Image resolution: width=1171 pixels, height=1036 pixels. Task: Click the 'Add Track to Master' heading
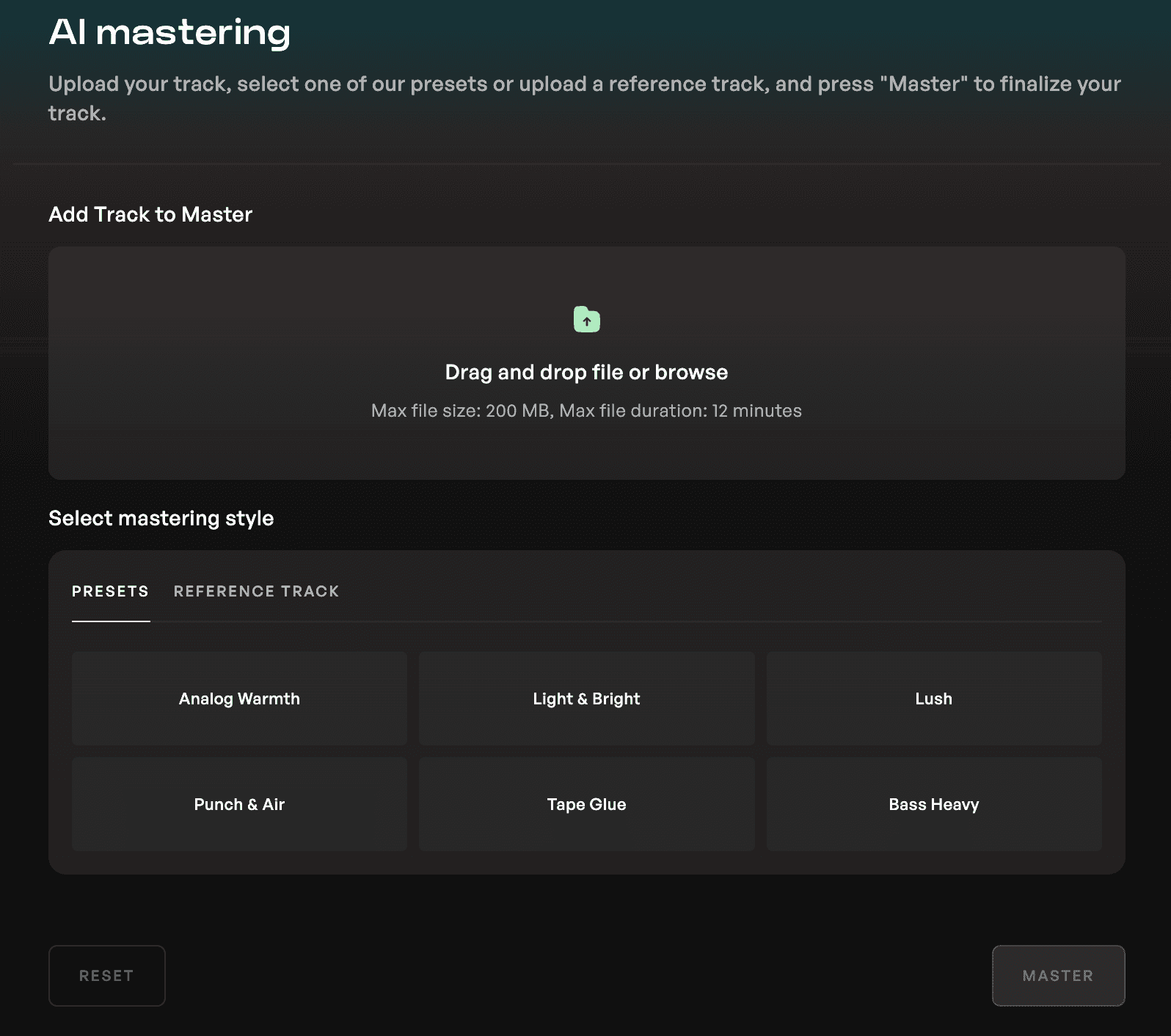coord(150,214)
